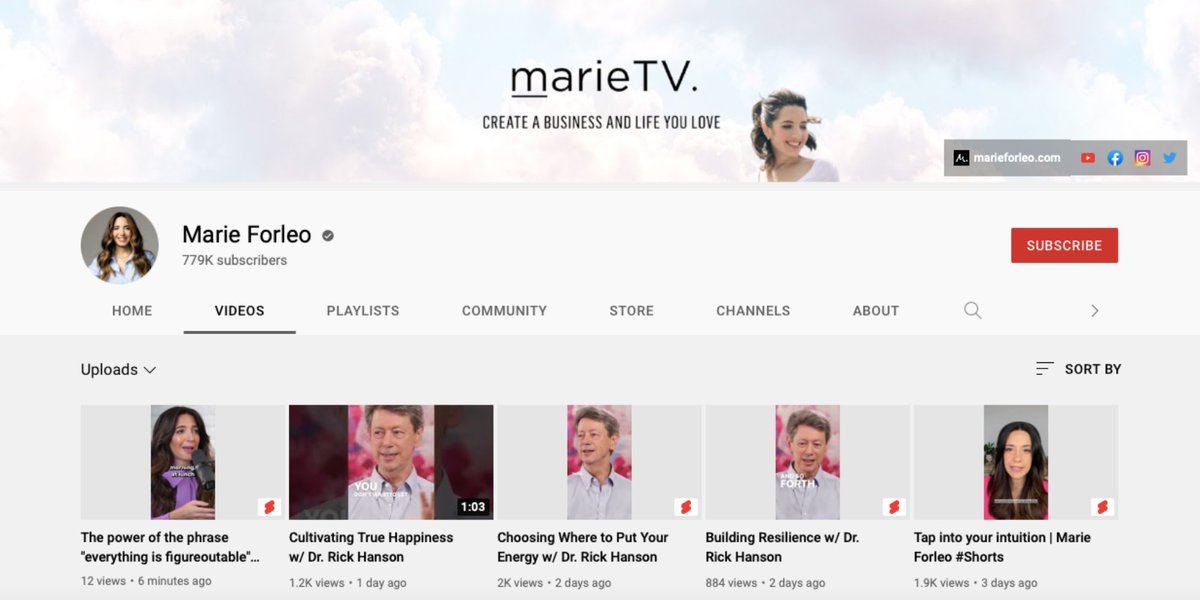
Task: Click Shorts icon on Tap into your intuition thumbnail
Action: pos(1102,507)
